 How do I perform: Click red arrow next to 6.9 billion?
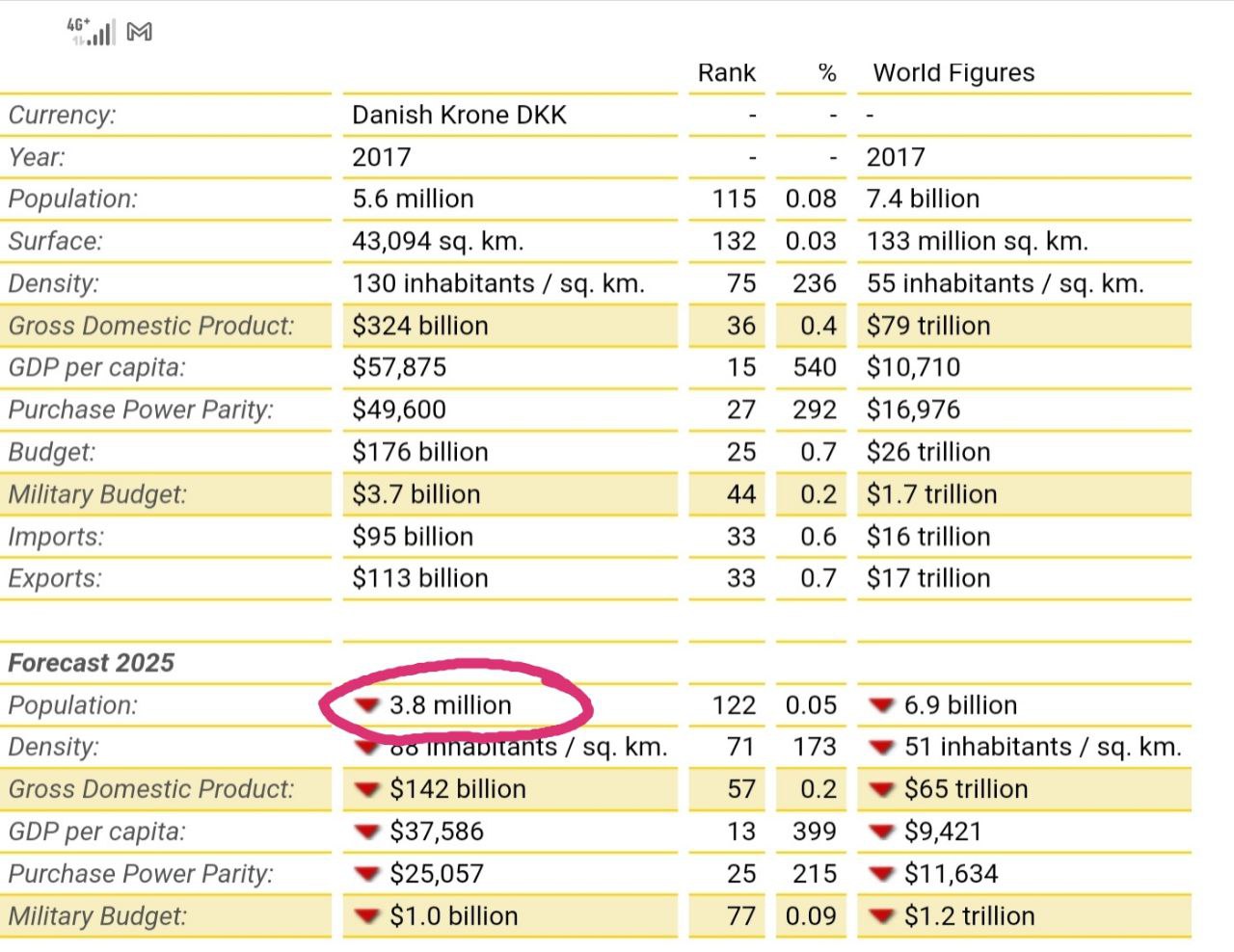[881, 705]
